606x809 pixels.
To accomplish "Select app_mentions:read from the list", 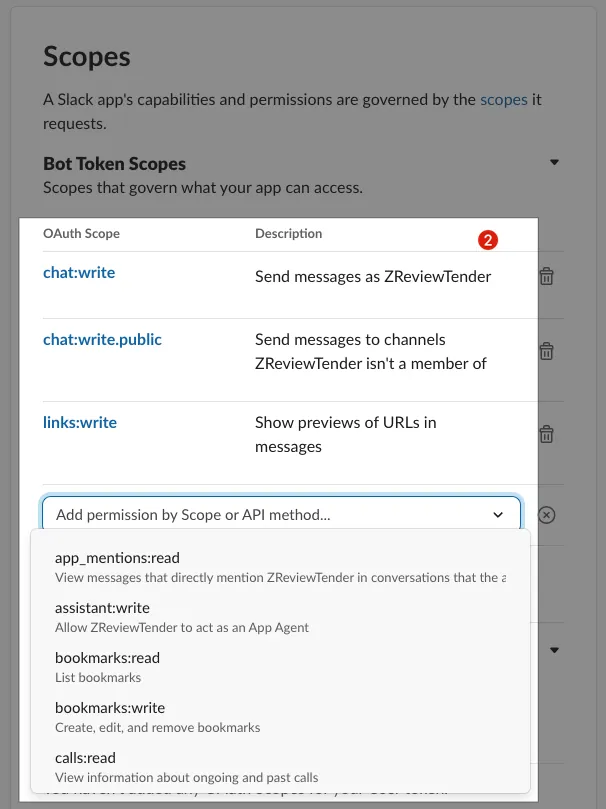I will tap(280, 567).
